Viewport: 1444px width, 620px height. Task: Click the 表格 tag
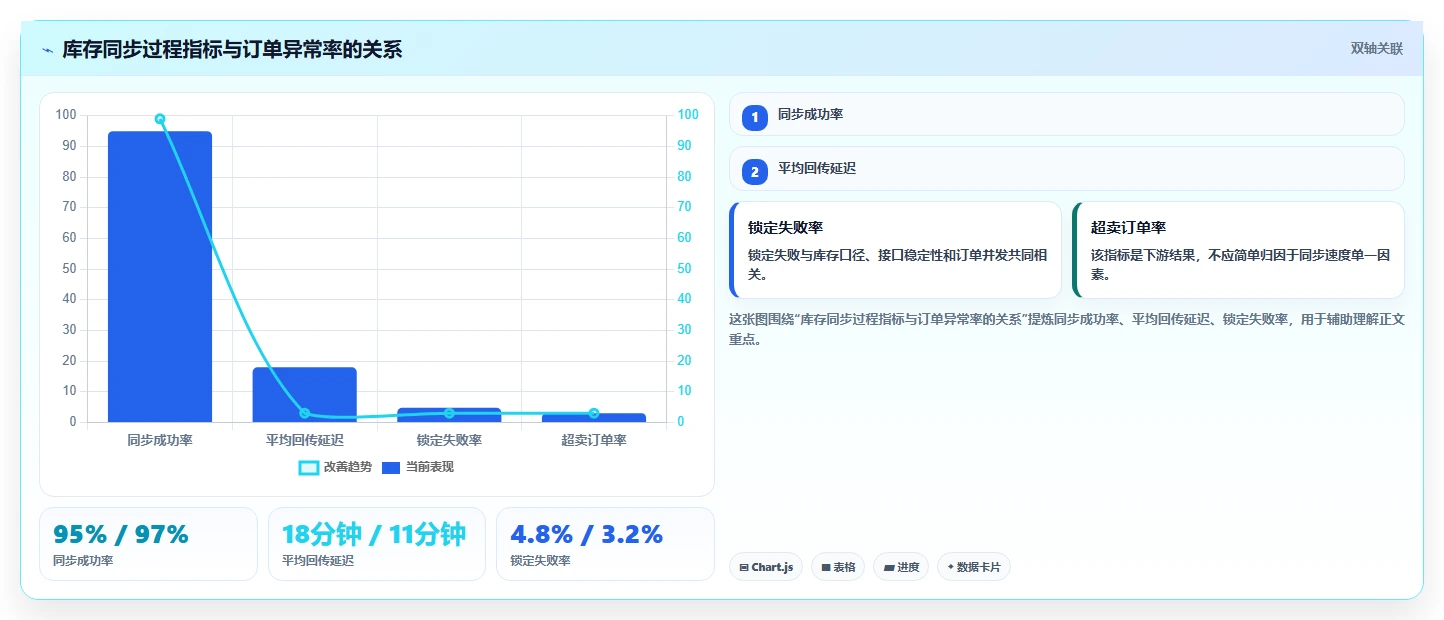[x=838, y=567]
